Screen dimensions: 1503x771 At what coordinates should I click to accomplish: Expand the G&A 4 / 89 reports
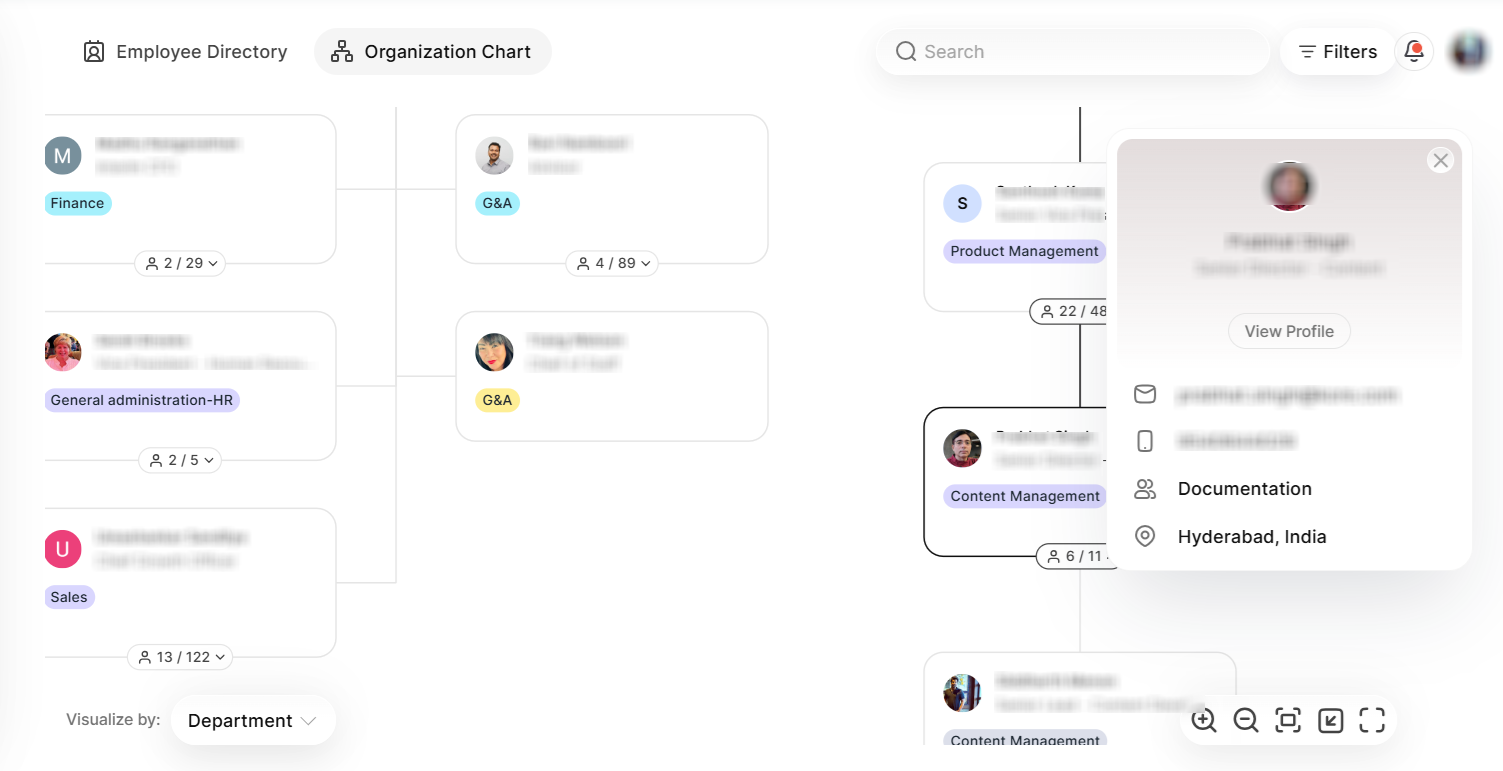coord(612,264)
